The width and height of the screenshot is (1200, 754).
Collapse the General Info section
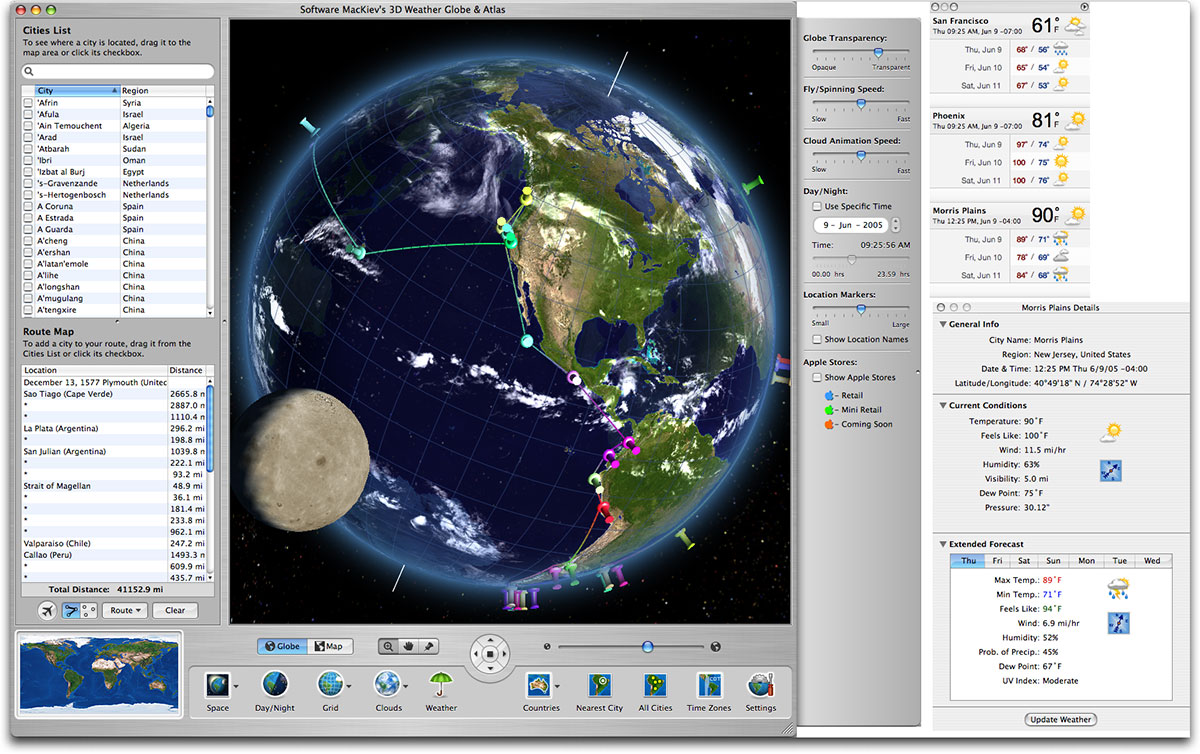[x=942, y=324]
